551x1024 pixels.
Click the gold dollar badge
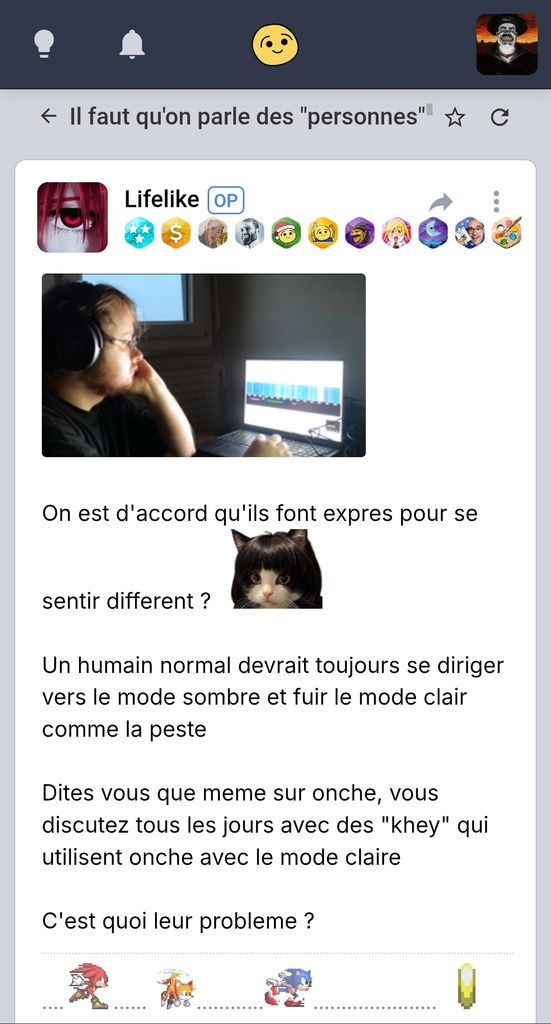coord(176,232)
